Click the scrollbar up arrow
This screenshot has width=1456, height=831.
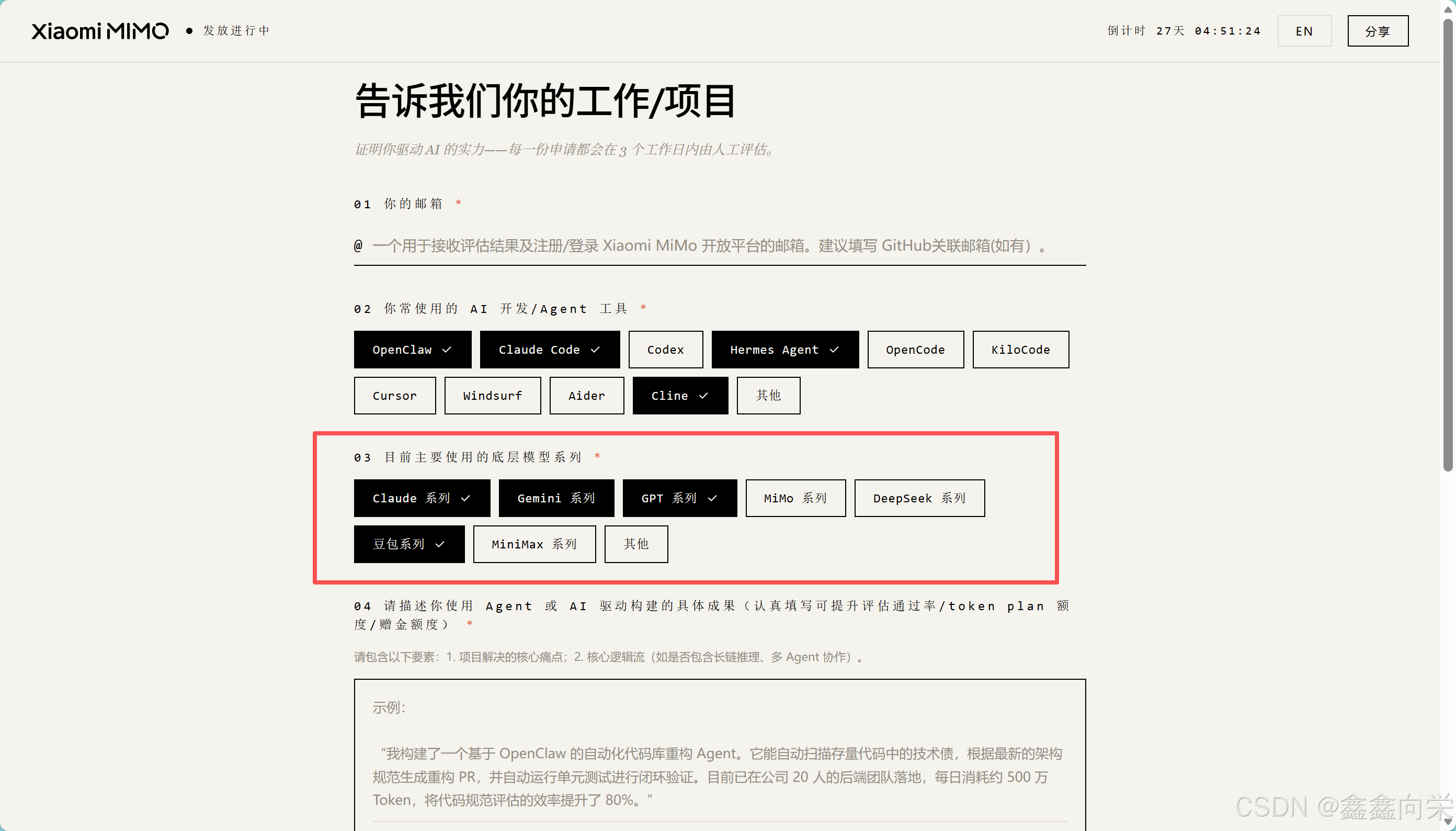1448,9
